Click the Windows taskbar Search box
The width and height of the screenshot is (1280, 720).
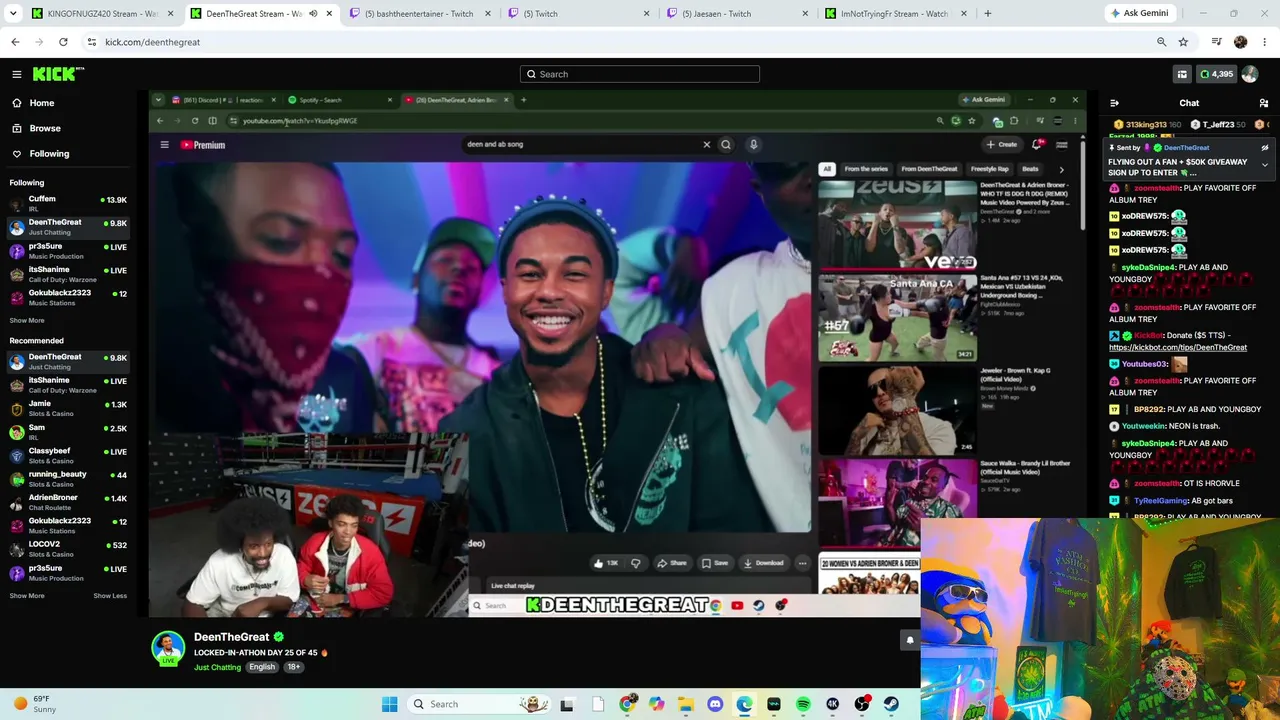[478, 704]
